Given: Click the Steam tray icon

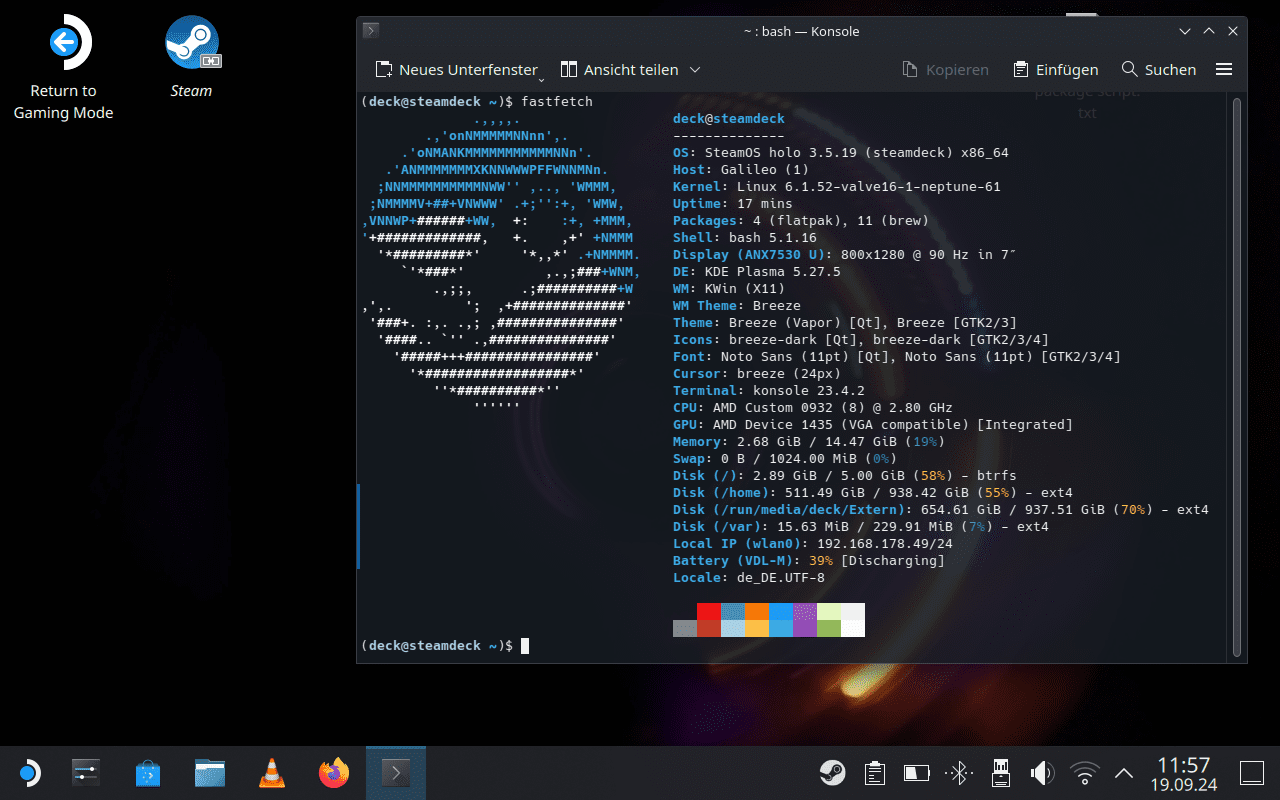Looking at the screenshot, I should pyautogui.click(x=832, y=773).
